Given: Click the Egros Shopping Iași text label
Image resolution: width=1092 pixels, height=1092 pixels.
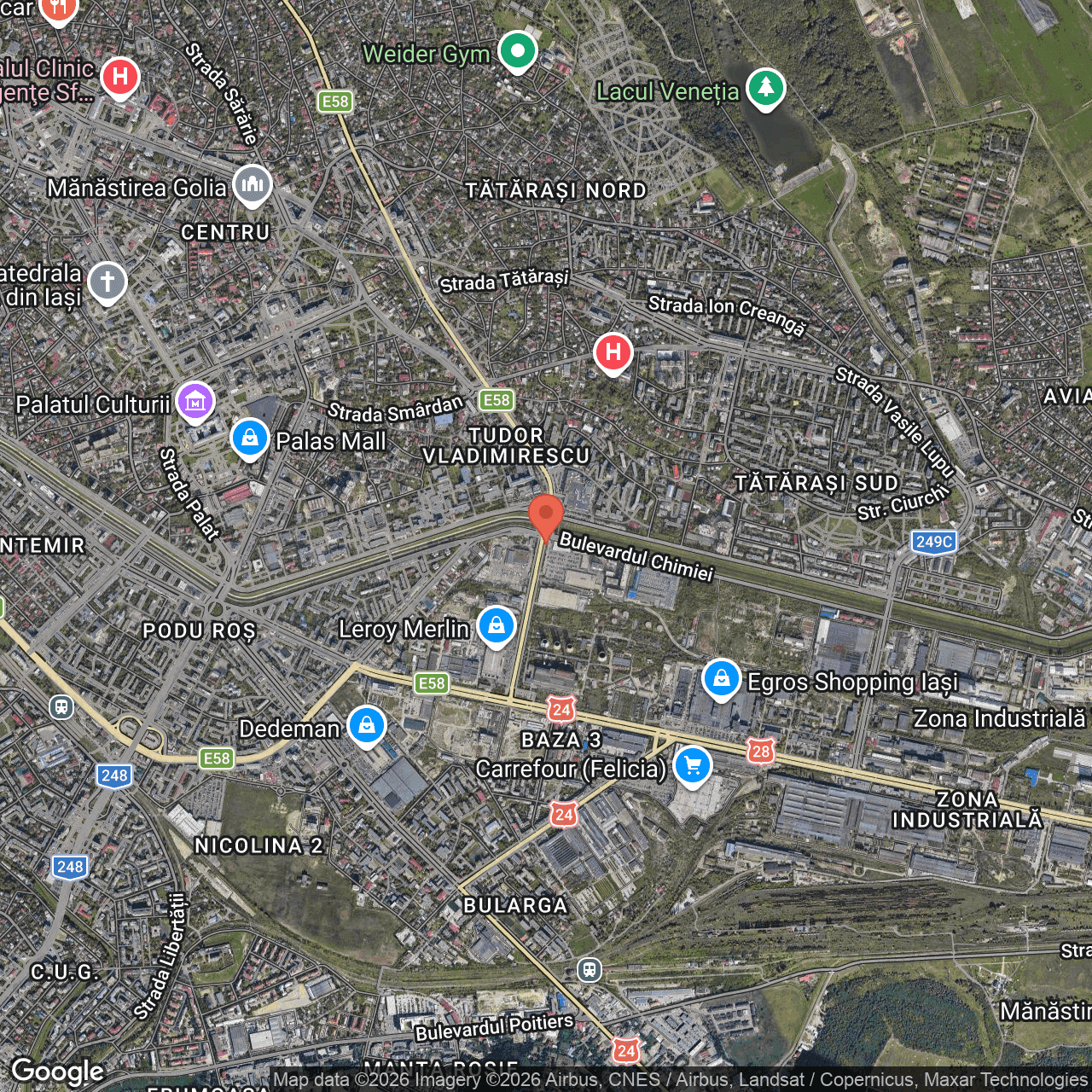Looking at the screenshot, I should 853,682.
